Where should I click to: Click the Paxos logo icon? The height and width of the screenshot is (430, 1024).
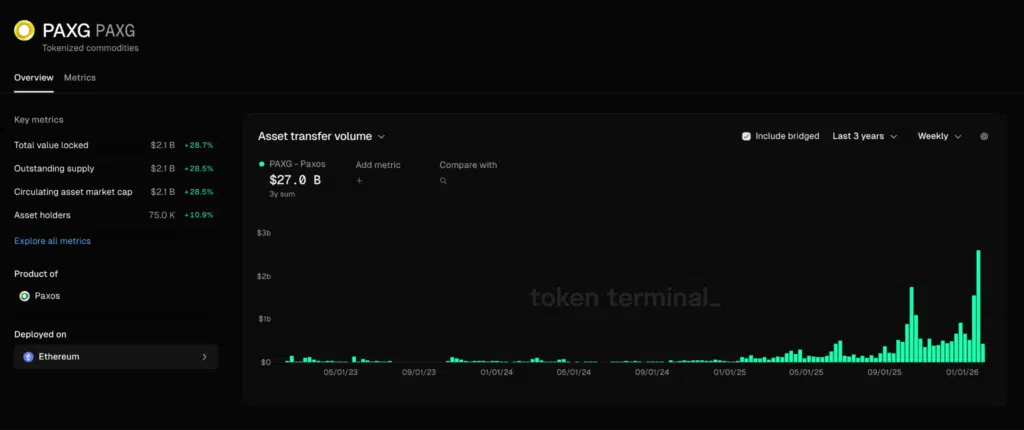[x=24, y=296]
